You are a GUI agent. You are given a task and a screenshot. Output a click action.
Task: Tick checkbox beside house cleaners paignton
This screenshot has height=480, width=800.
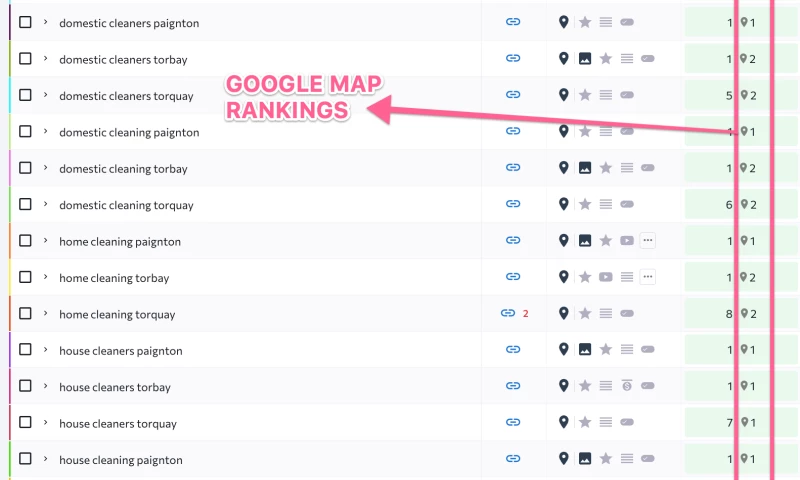coord(26,350)
